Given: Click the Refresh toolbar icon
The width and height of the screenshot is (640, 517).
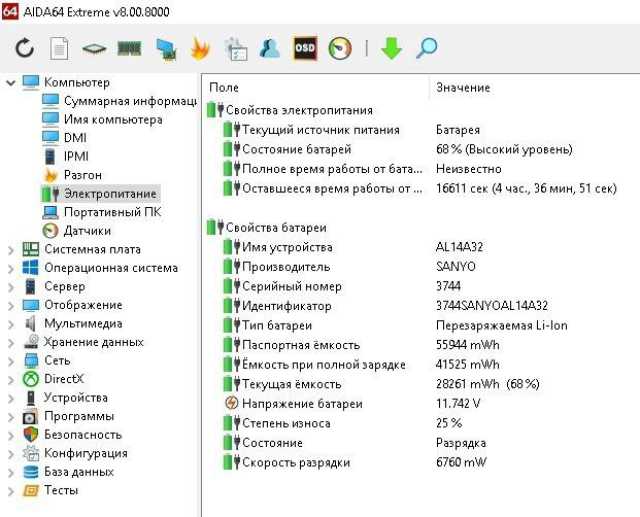Looking at the screenshot, I should 25,48.
